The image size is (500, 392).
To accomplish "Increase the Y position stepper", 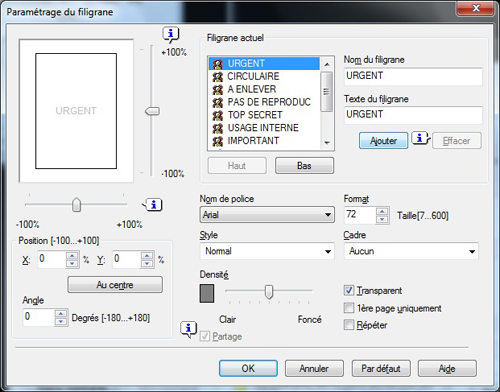I will 147,256.
